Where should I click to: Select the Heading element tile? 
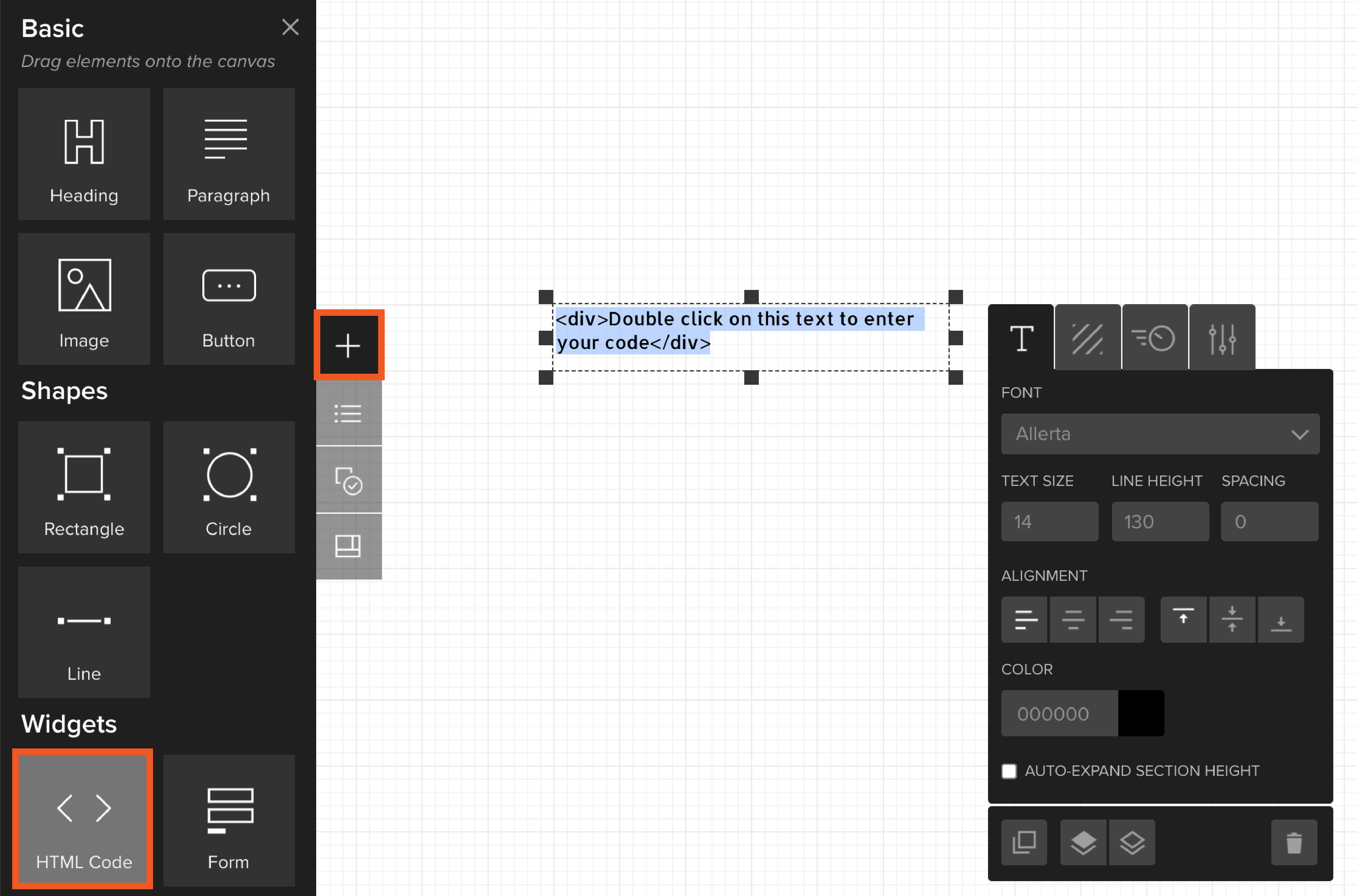click(84, 154)
